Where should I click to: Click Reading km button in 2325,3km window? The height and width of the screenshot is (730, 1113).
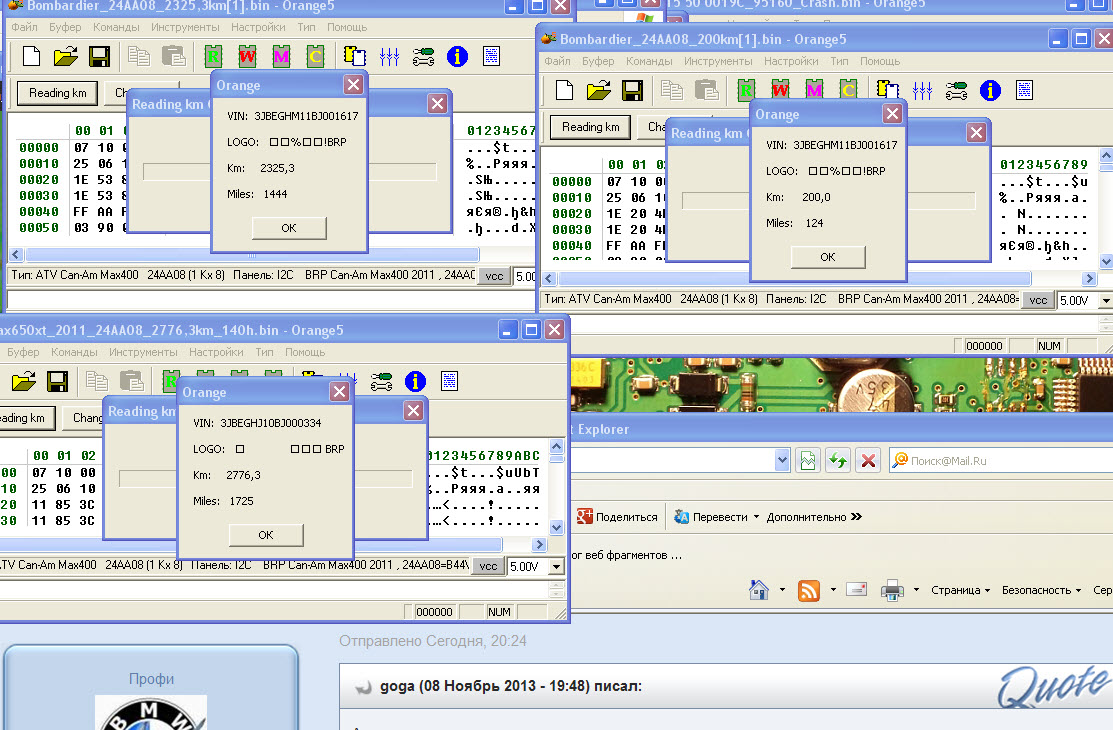(57, 93)
